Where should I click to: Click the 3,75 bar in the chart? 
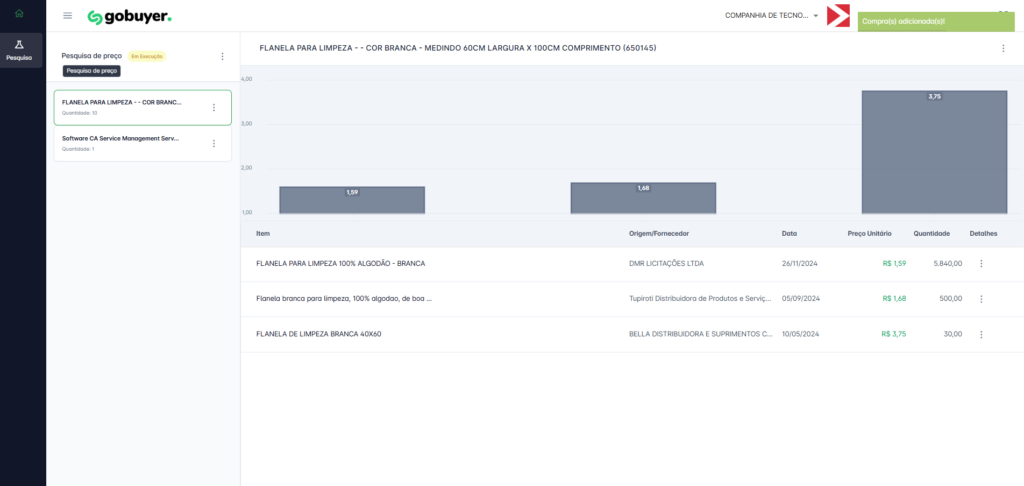point(934,150)
